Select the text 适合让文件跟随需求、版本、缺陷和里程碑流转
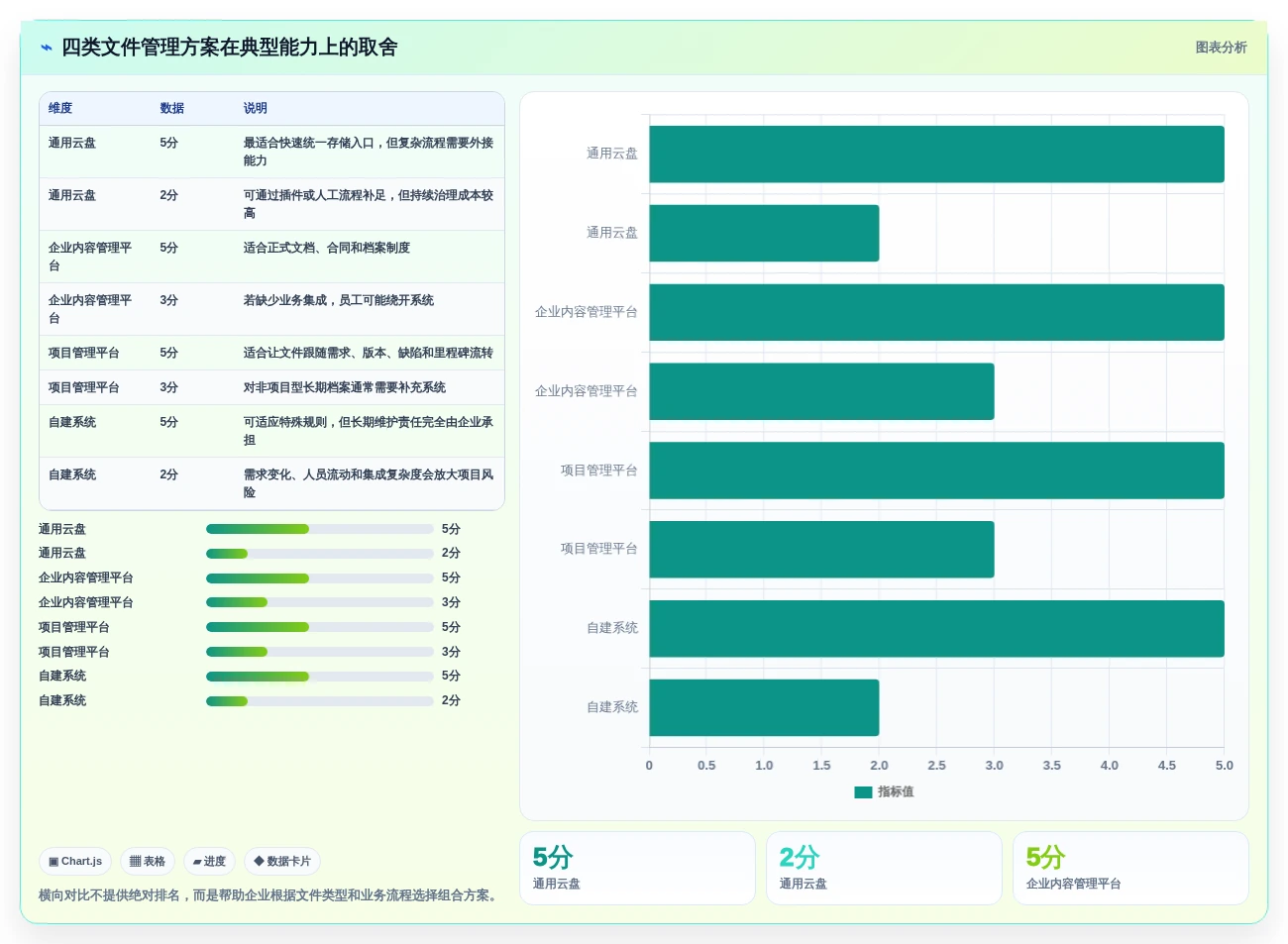1288x944 pixels. [369, 353]
